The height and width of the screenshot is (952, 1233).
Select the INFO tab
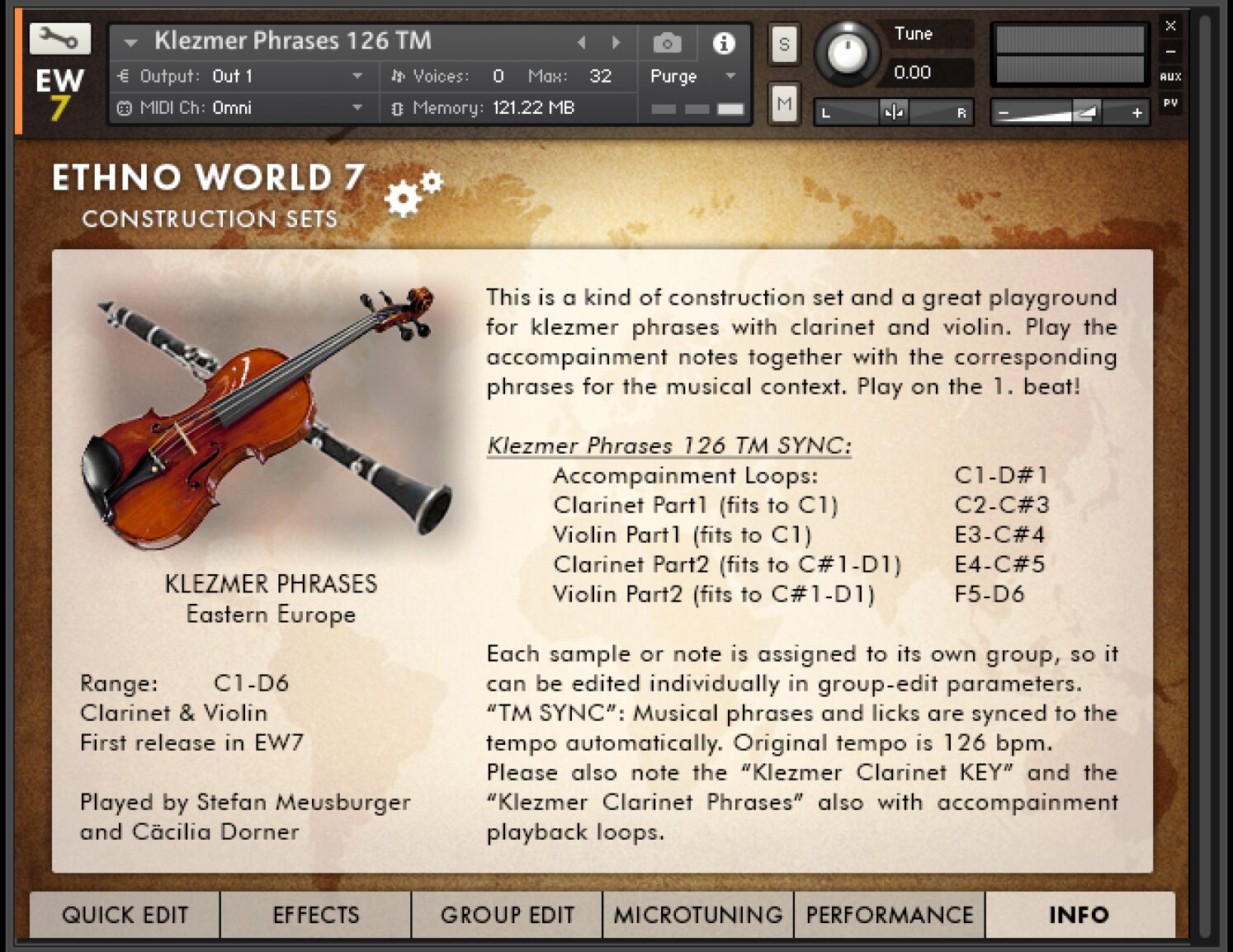[1079, 914]
